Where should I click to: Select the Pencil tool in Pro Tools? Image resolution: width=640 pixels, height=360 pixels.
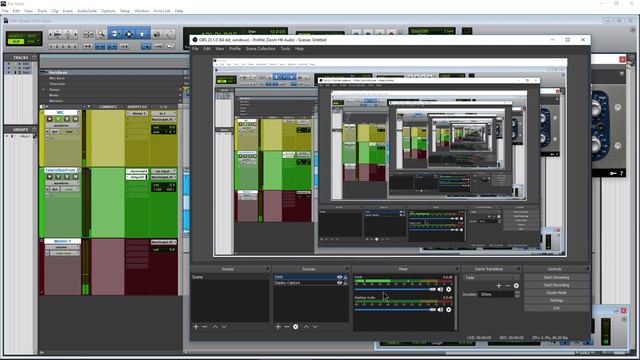(170, 35)
